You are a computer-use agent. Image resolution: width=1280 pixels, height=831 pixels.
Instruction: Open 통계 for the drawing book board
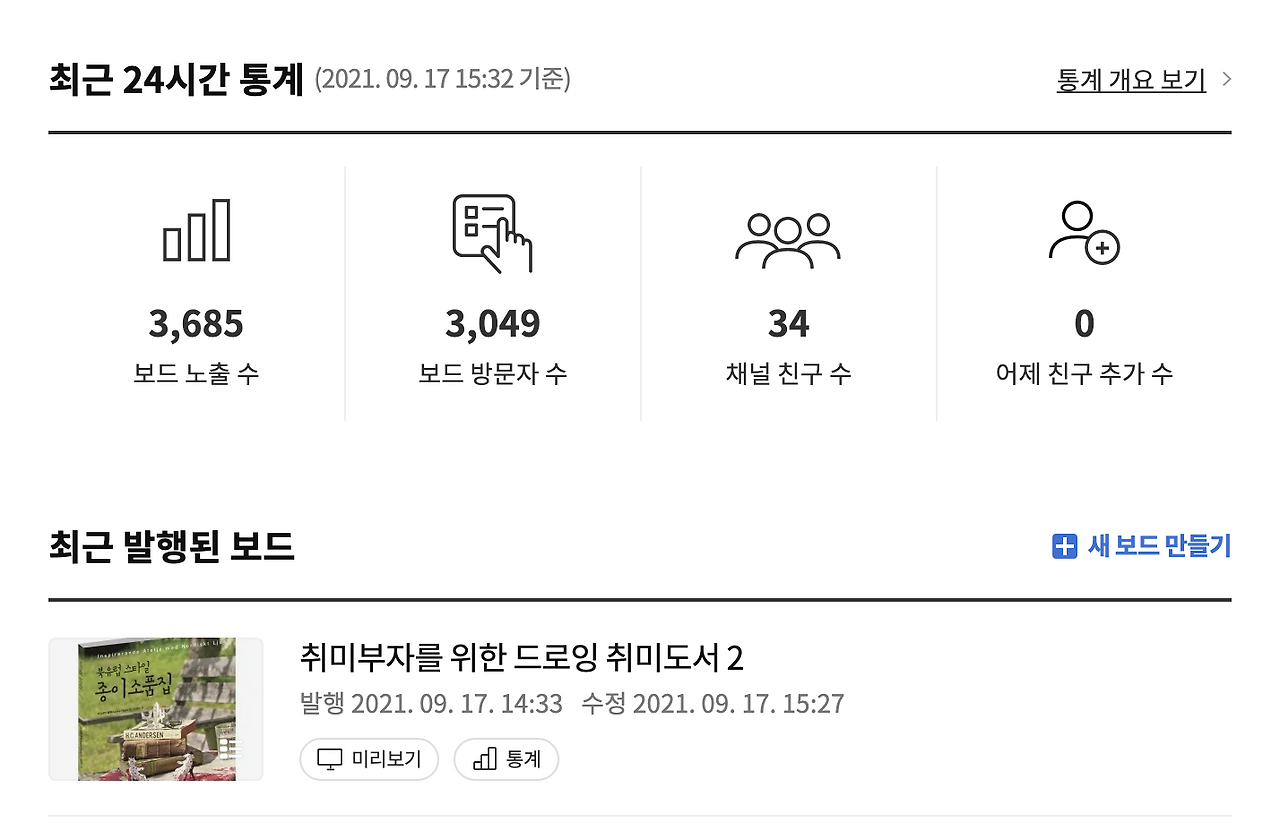(506, 759)
